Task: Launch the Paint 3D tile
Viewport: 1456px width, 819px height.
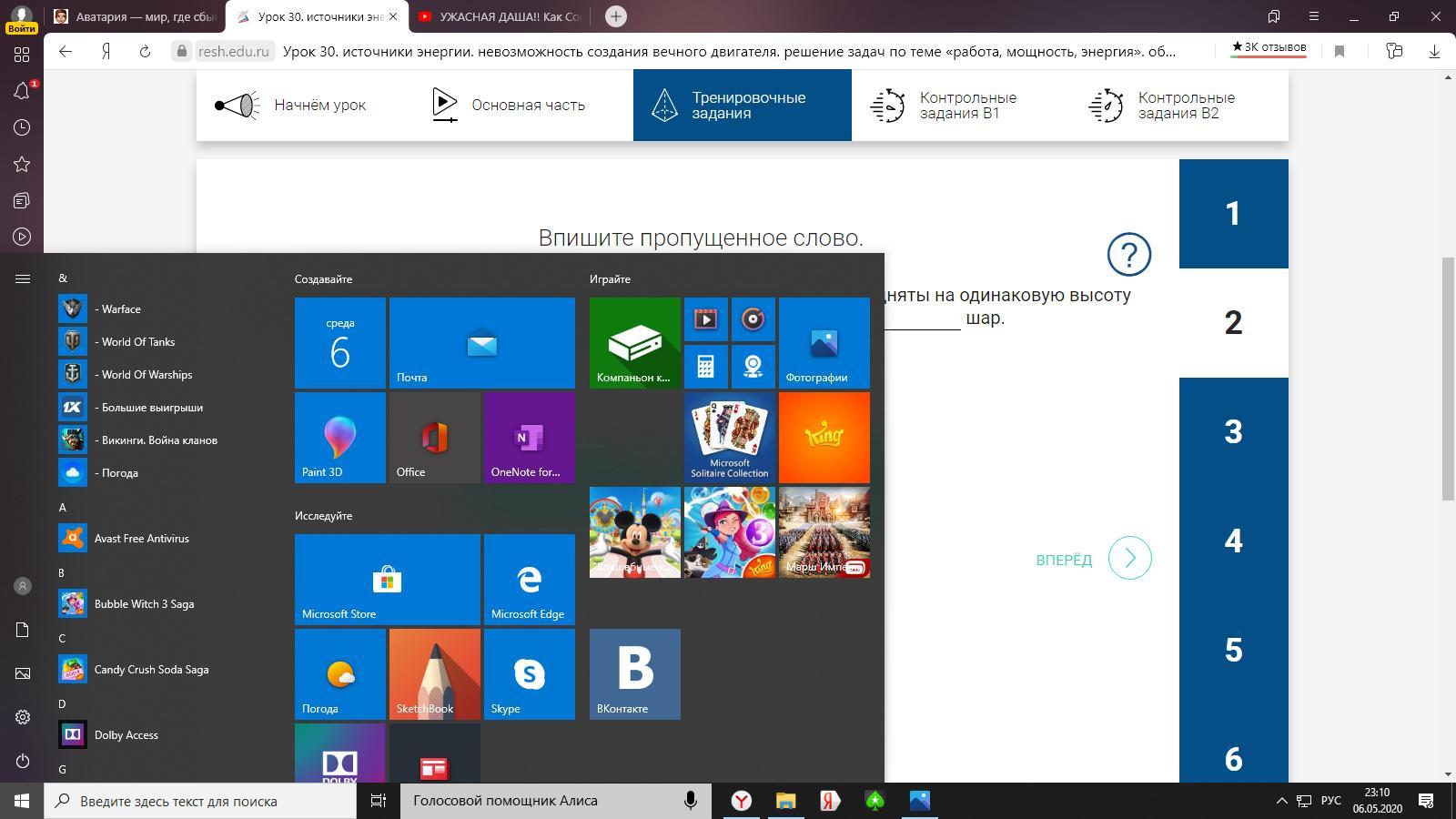Action: [x=340, y=438]
